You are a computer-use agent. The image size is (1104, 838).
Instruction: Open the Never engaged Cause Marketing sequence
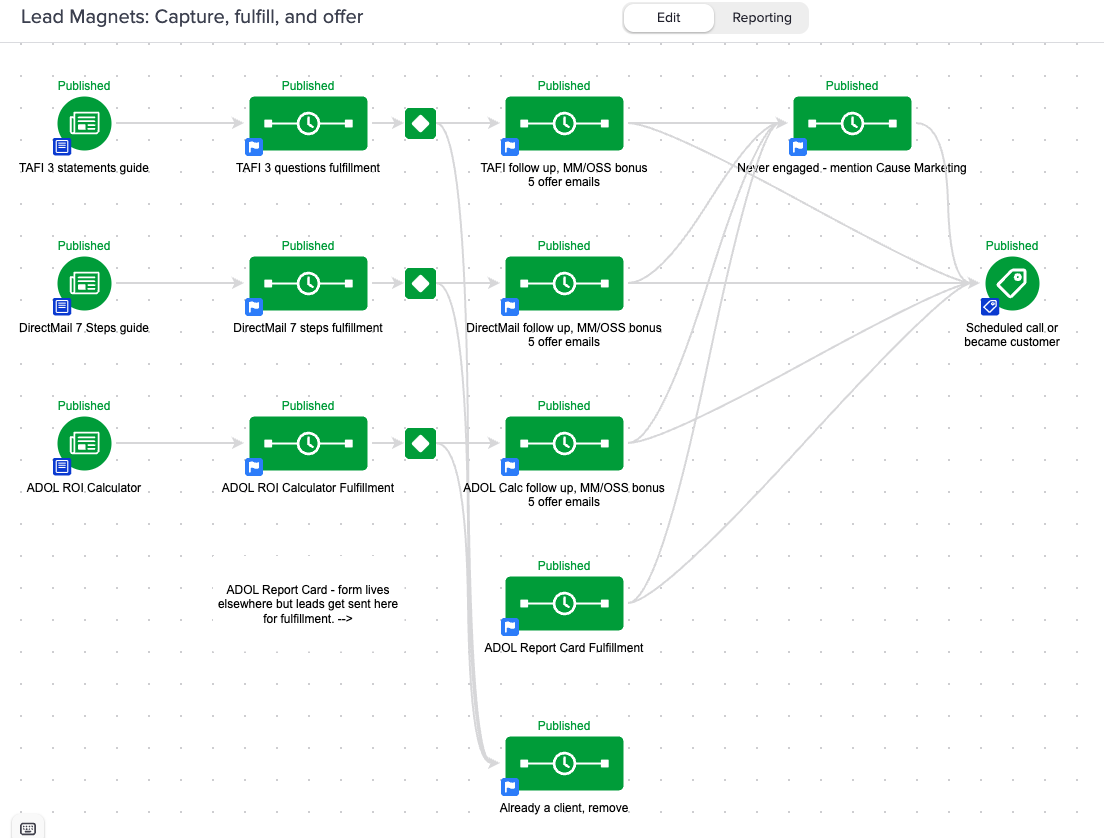click(852, 123)
